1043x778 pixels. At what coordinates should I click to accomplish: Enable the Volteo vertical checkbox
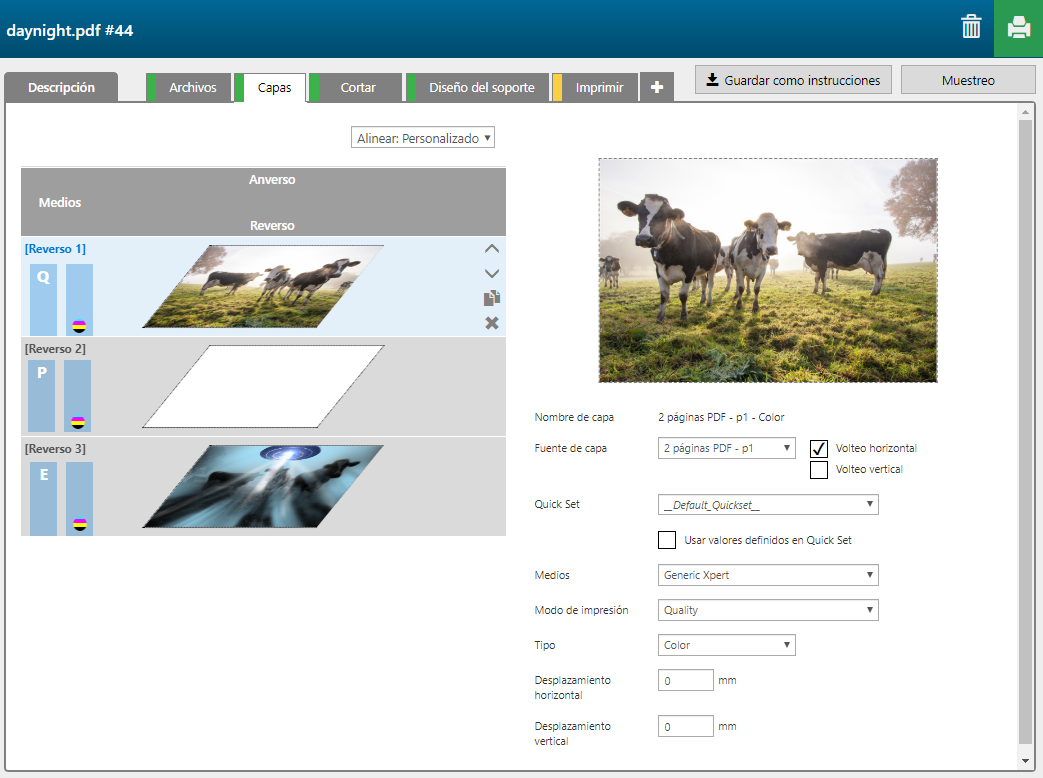click(x=819, y=469)
